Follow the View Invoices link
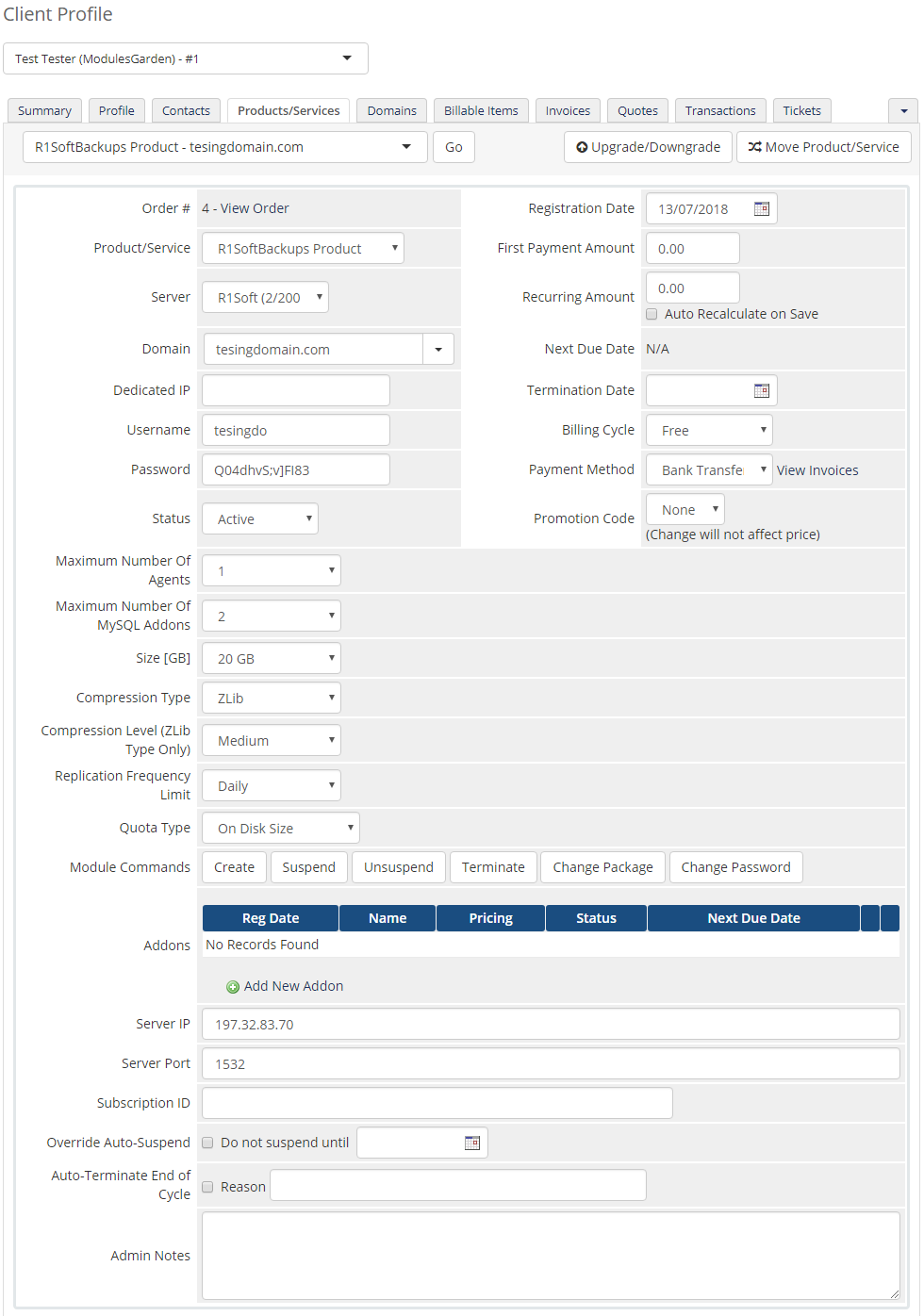Screen dimensions: 924x1316 click(817, 470)
